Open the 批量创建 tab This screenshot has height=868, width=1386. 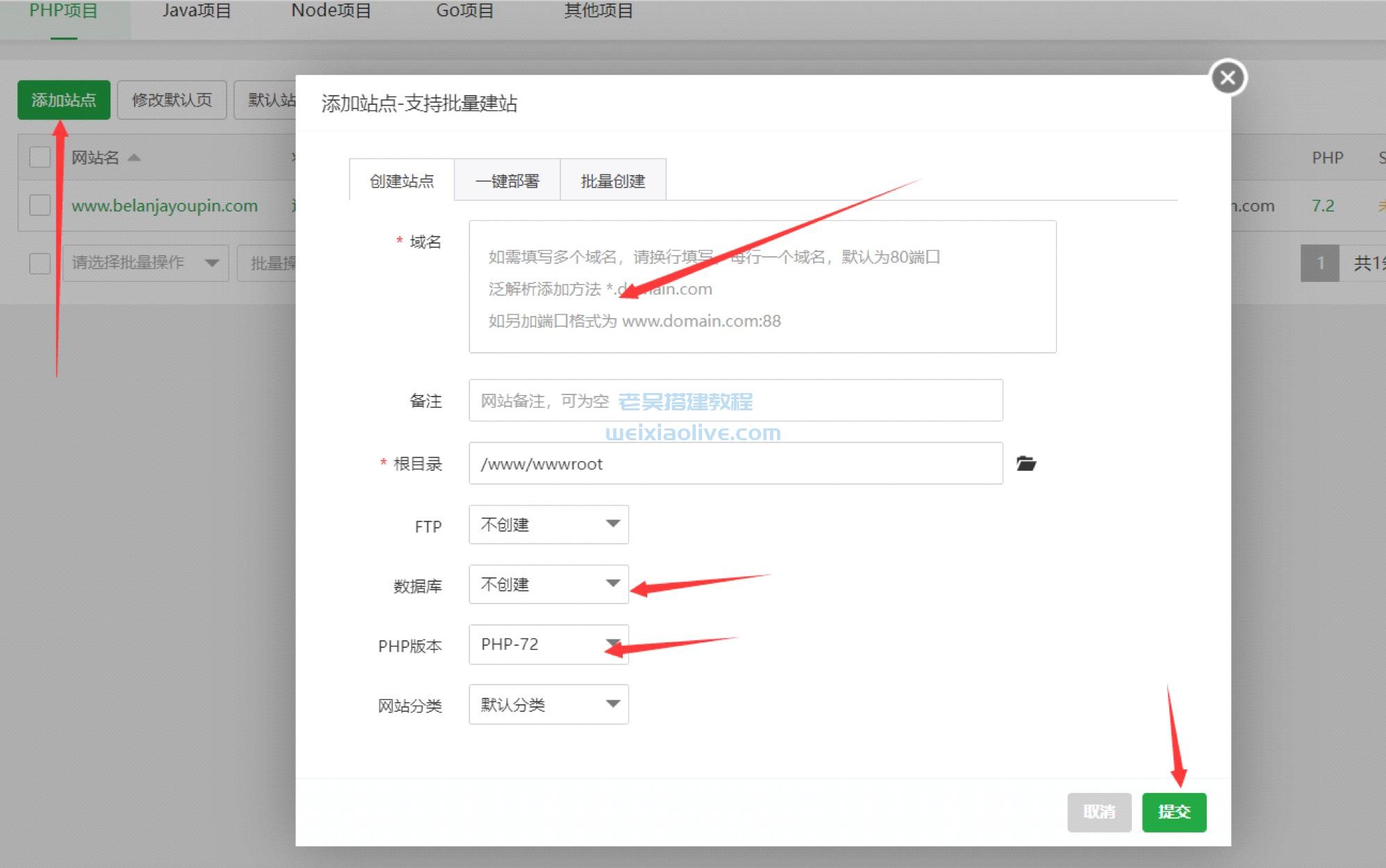tap(614, 180)
